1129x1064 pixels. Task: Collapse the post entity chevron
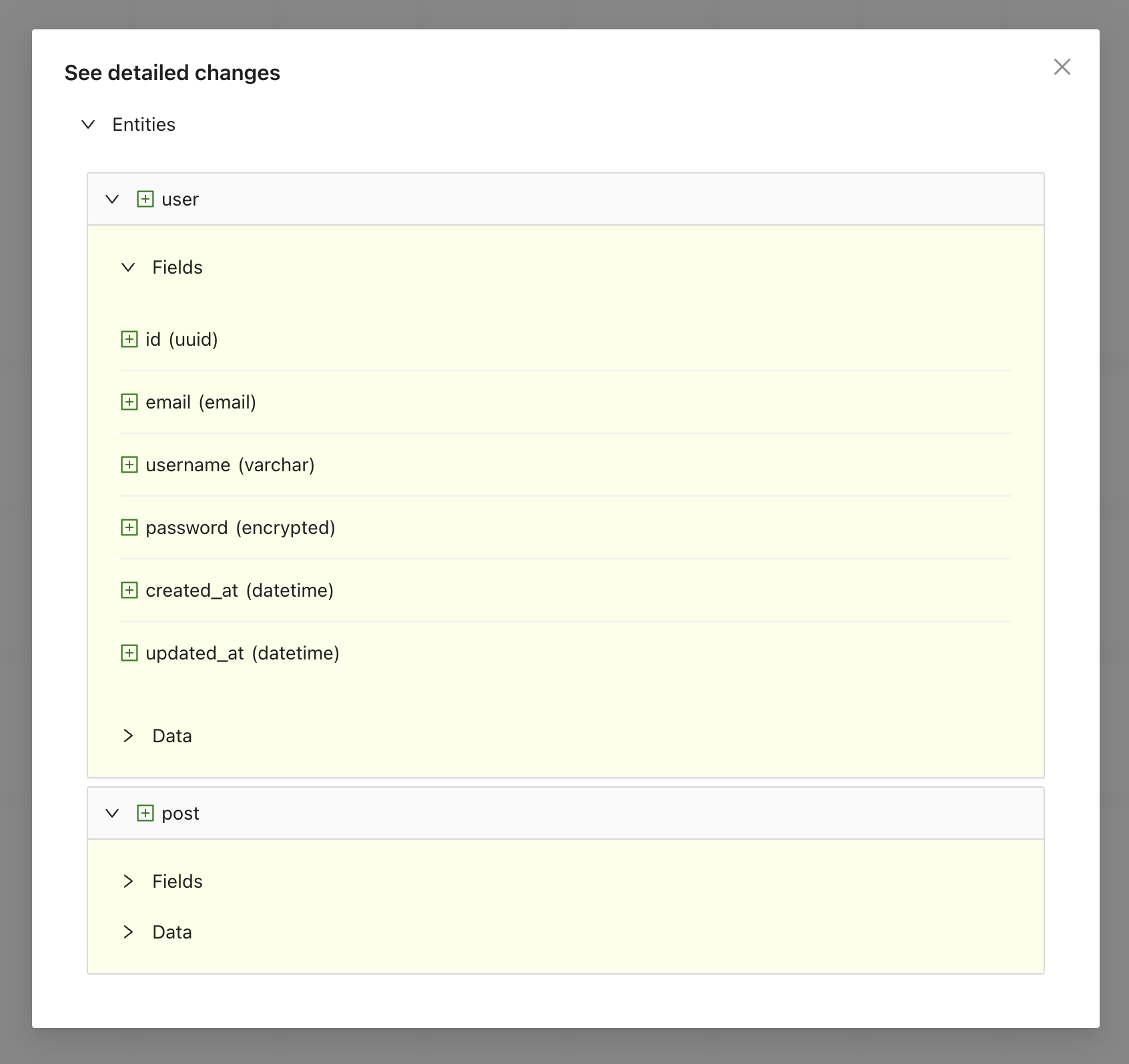point(112,814)
